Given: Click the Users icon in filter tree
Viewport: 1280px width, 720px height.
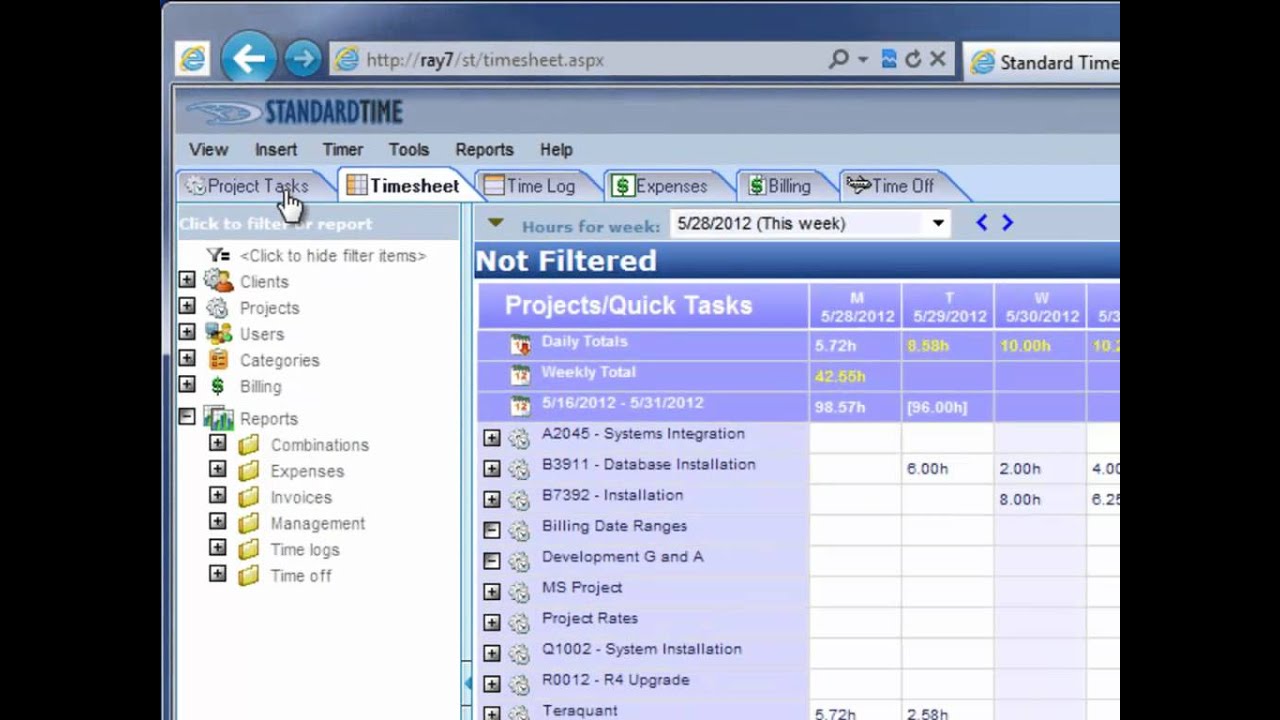Looking at the screenshot, I should click(218, 334).
